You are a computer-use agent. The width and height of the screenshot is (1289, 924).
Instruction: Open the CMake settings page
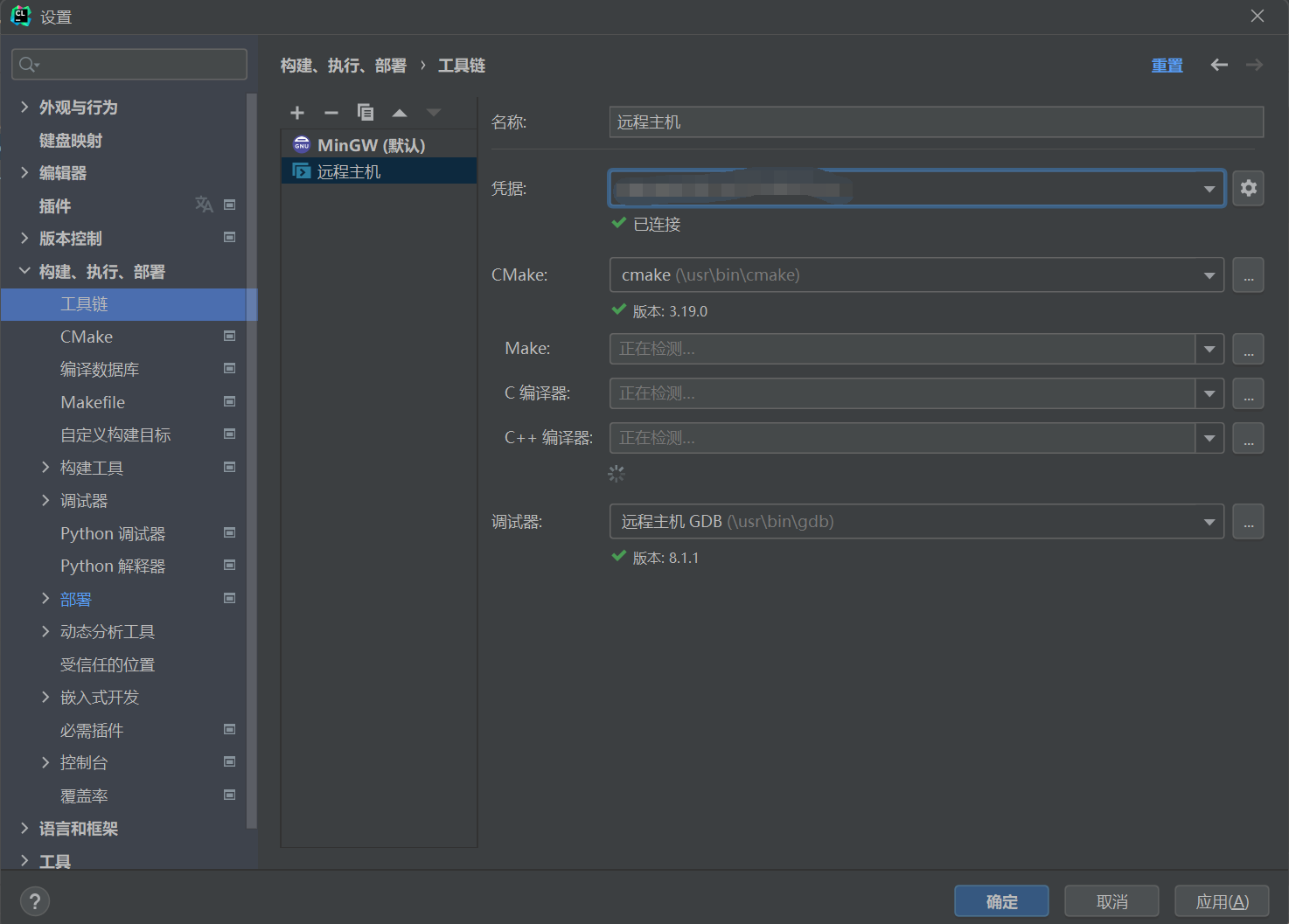click(87, 337)
